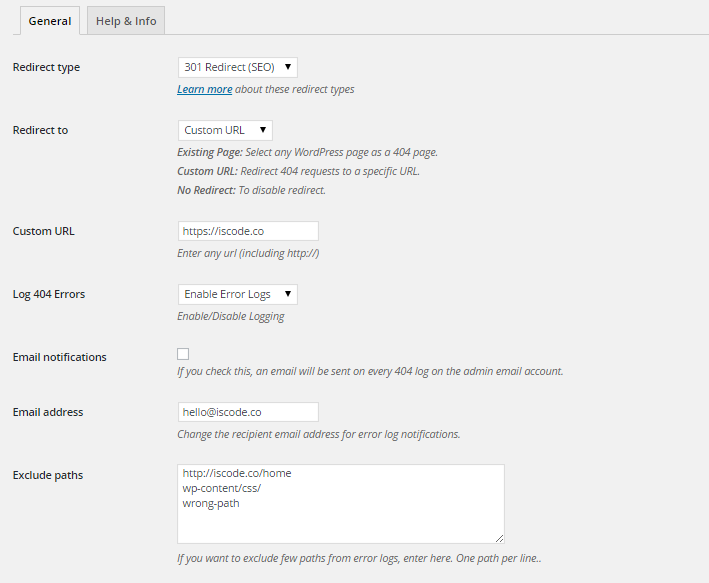The image size is (709, 583).
Task: Focus the Email address field
Action: click(x=248, y=412)
